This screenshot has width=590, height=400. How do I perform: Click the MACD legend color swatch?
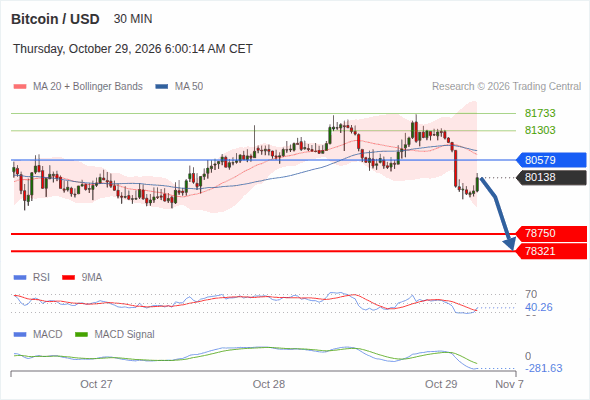20,335
